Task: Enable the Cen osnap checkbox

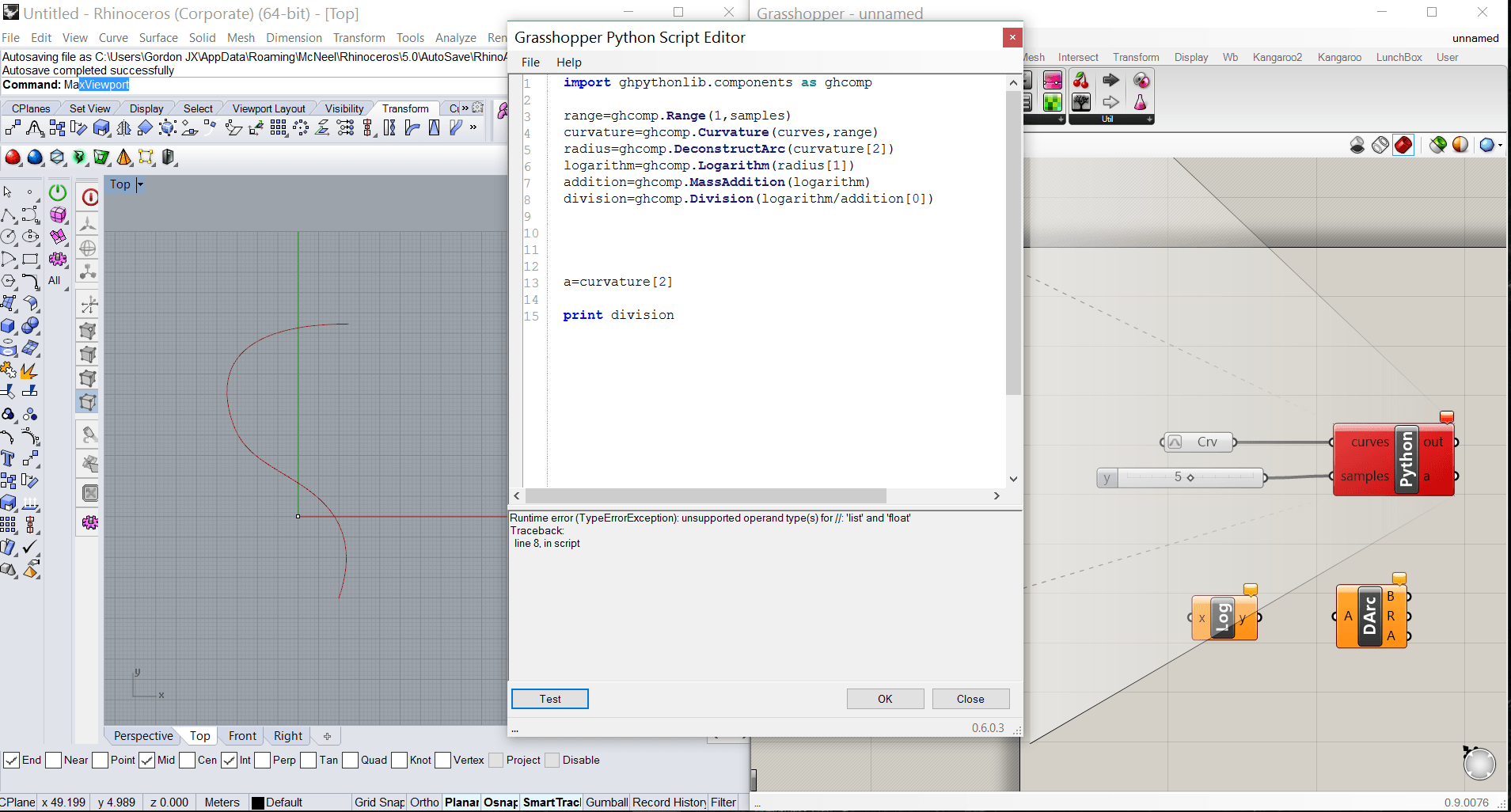Action: click(x=188, y=760)
